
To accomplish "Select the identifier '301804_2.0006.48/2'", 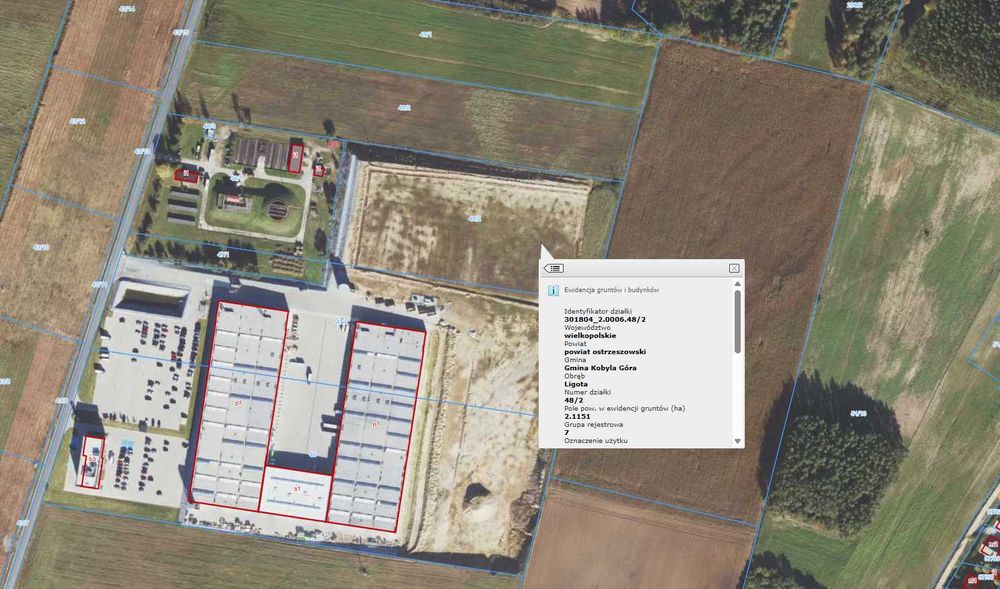I will coord(605,319).
